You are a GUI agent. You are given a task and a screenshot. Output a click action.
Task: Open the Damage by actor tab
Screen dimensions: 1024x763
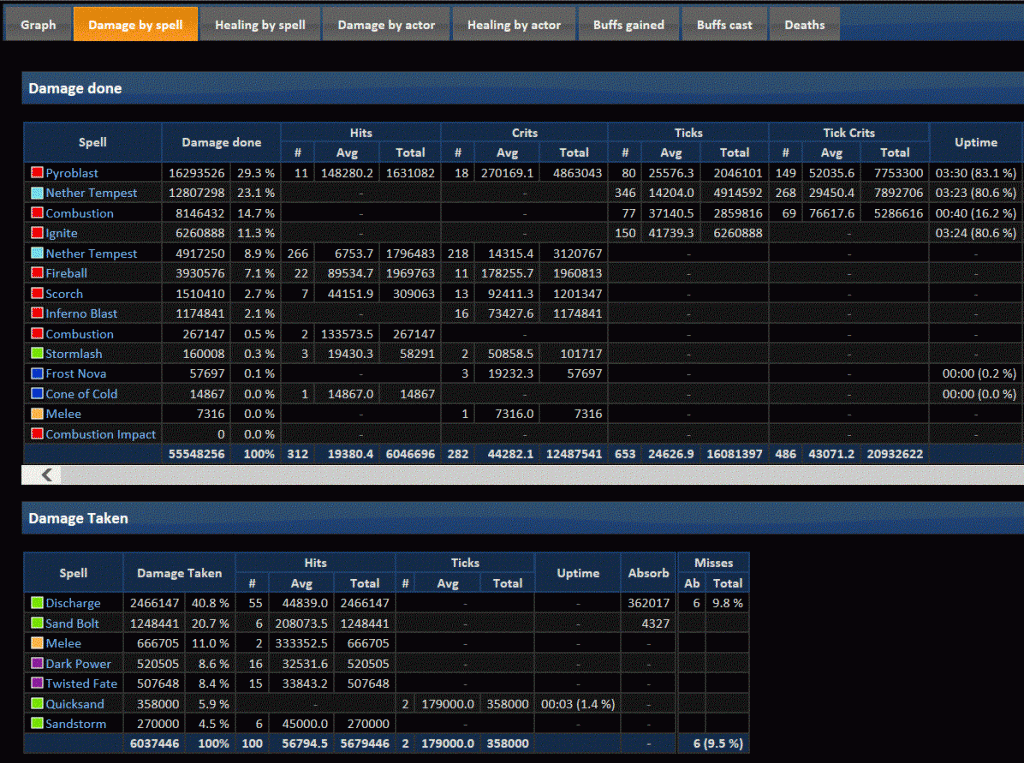[x=386, y=25]
